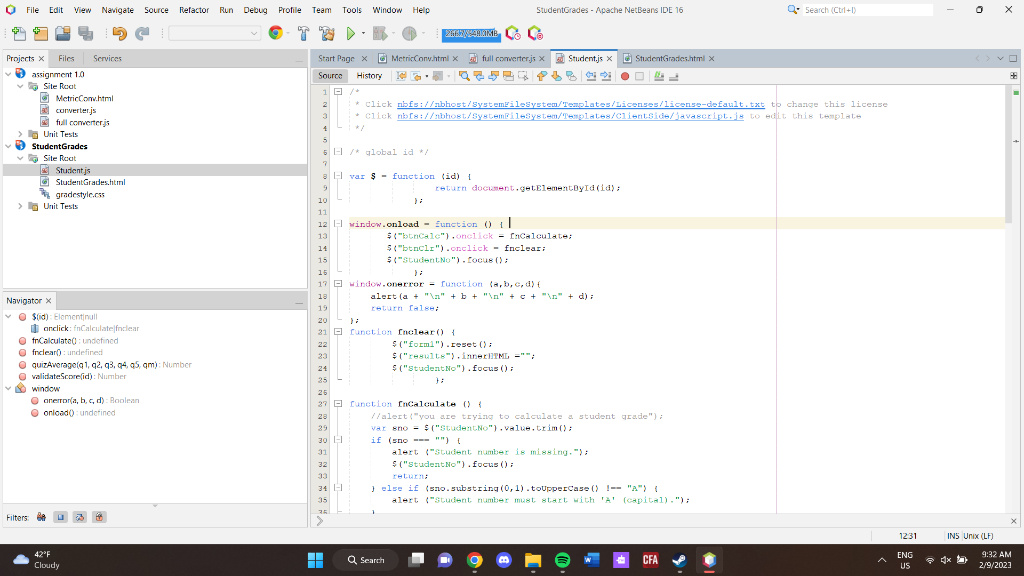Click the red Start Macro Recording icon
The height and width of the screenshot is (576, 1024).
[625, 76]
